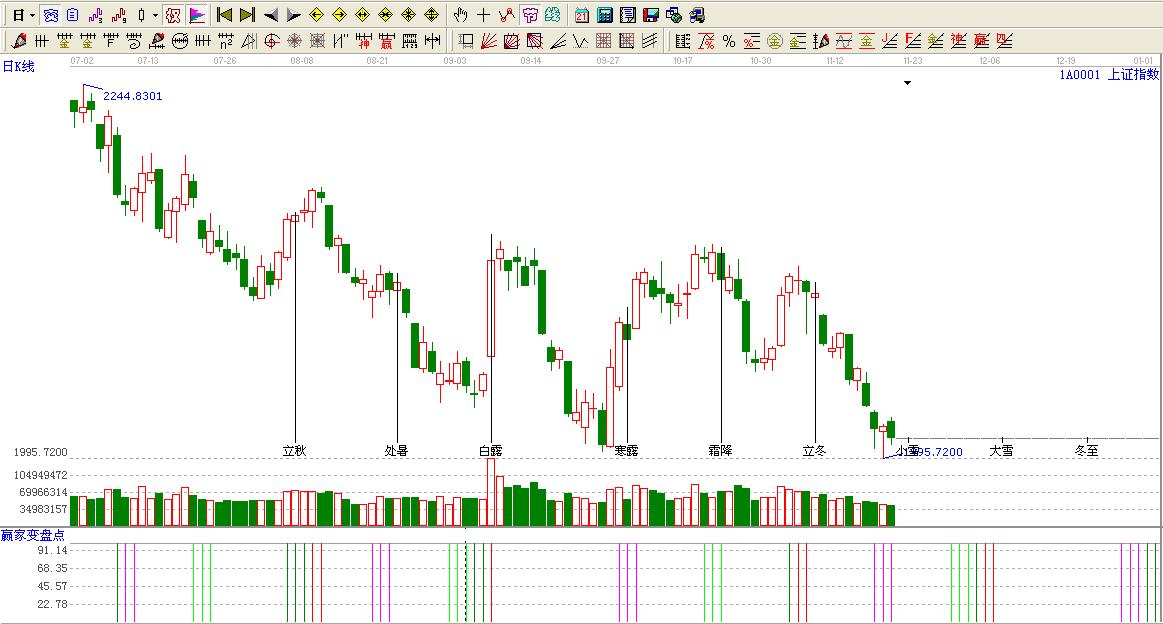Click the 赢家变盘点 indicator panel title
The height and width of the screenshot is (624, 1163).
point(32,535)
